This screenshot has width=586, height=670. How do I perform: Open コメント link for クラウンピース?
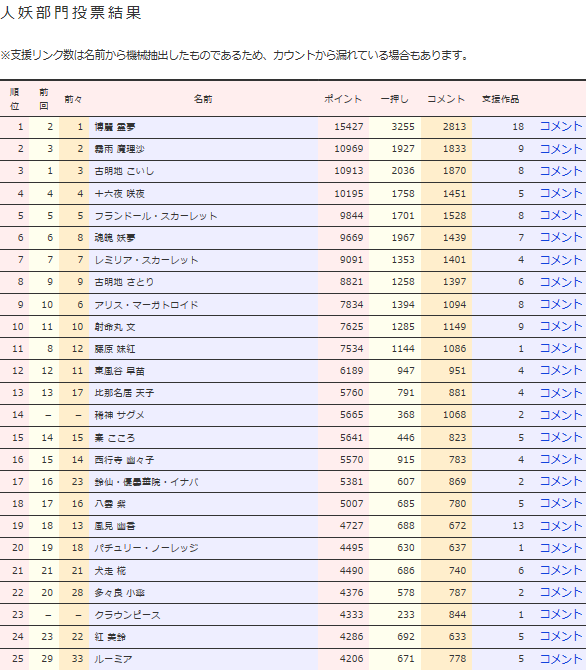tap(561, 614)
